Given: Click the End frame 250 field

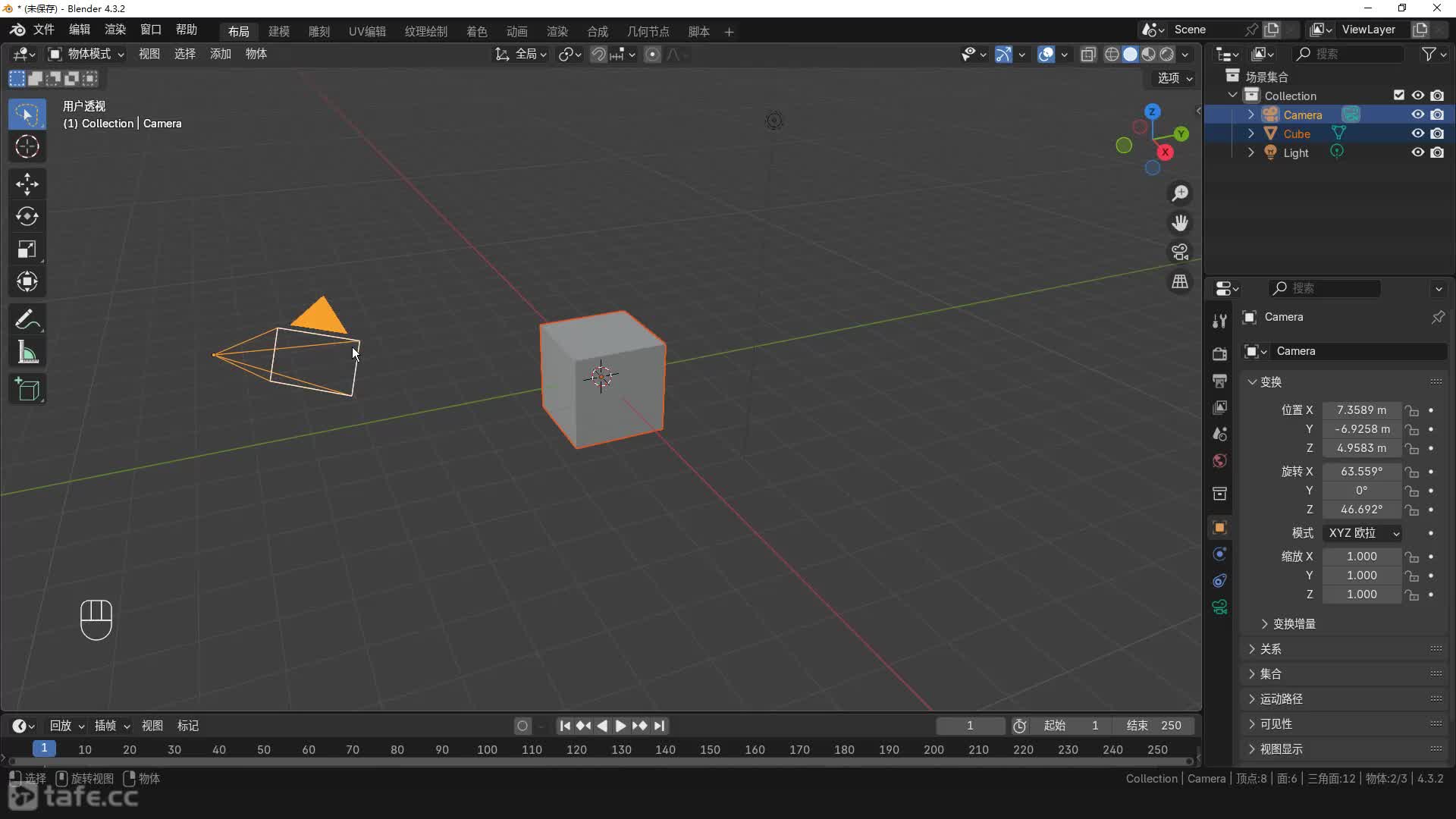Looking at the screenshot, I should click(1153, 726).
